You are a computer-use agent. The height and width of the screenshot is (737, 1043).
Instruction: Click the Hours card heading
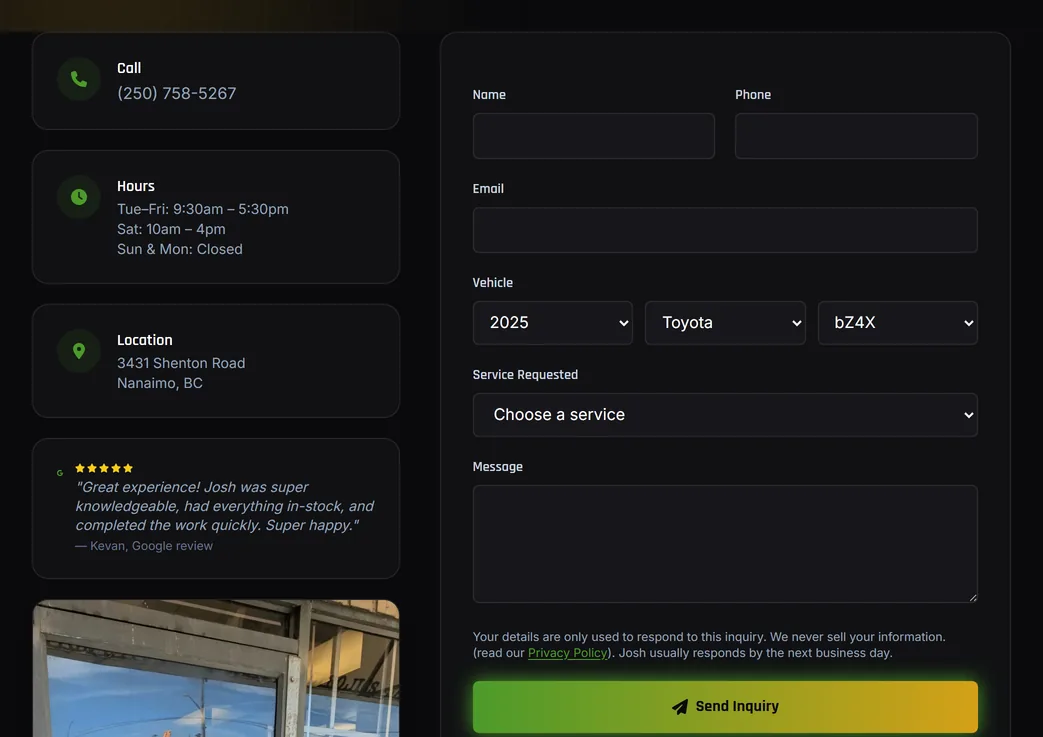(136, 186)
